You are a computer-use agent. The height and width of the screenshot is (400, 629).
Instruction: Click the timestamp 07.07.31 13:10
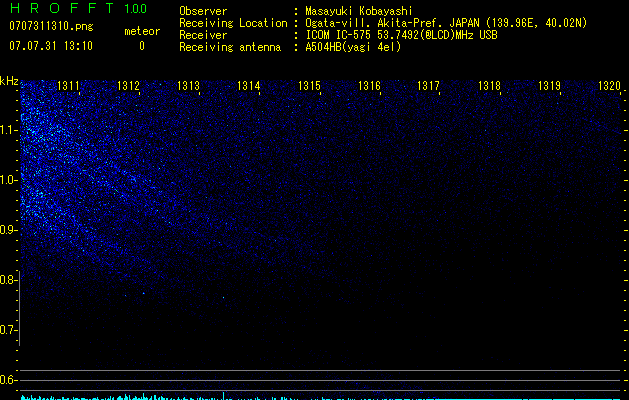pos(51,46)
